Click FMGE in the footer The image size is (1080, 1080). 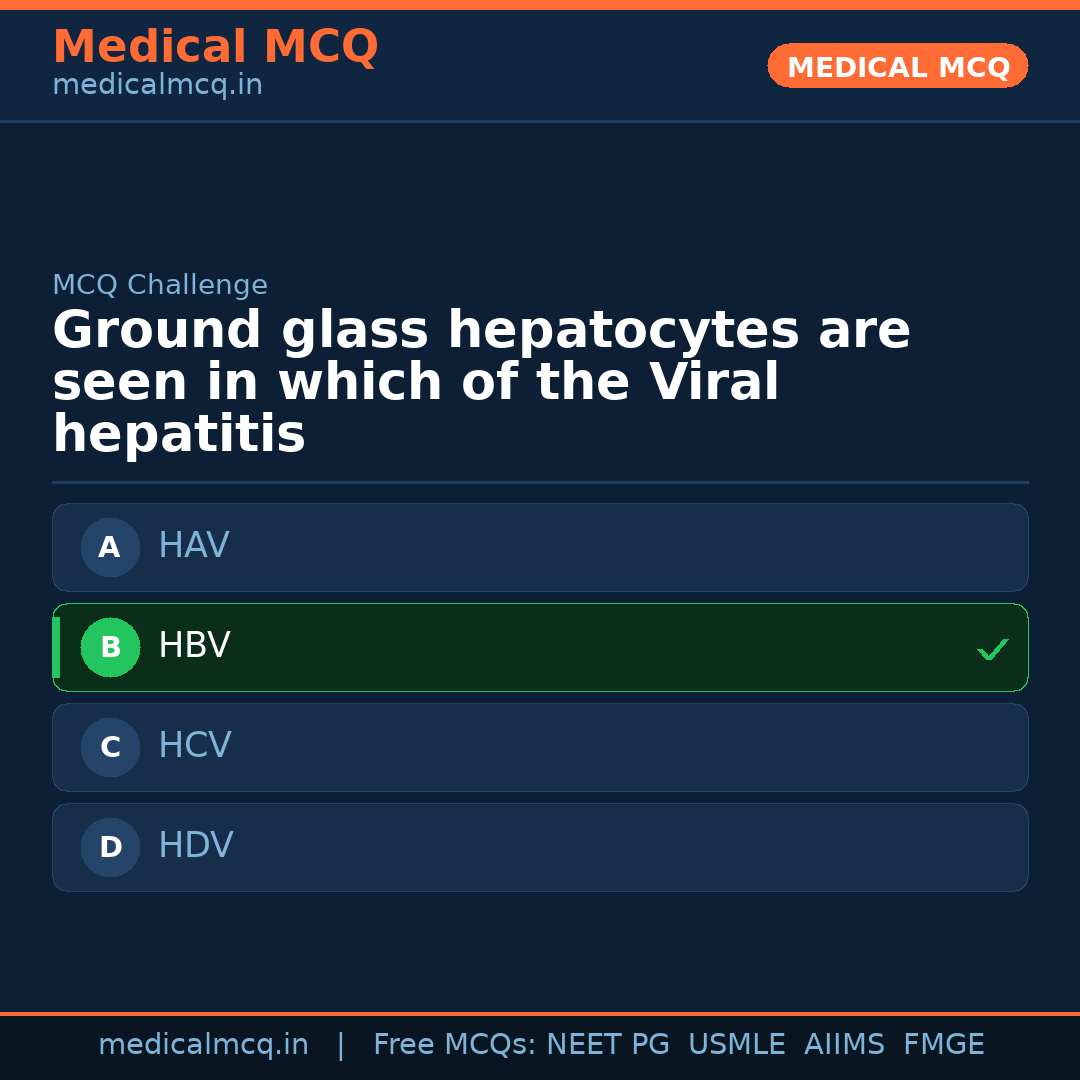(943, 1045)
